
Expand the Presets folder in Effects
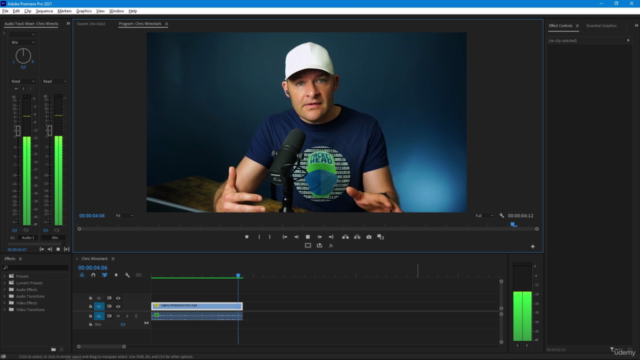pos(5,276)
